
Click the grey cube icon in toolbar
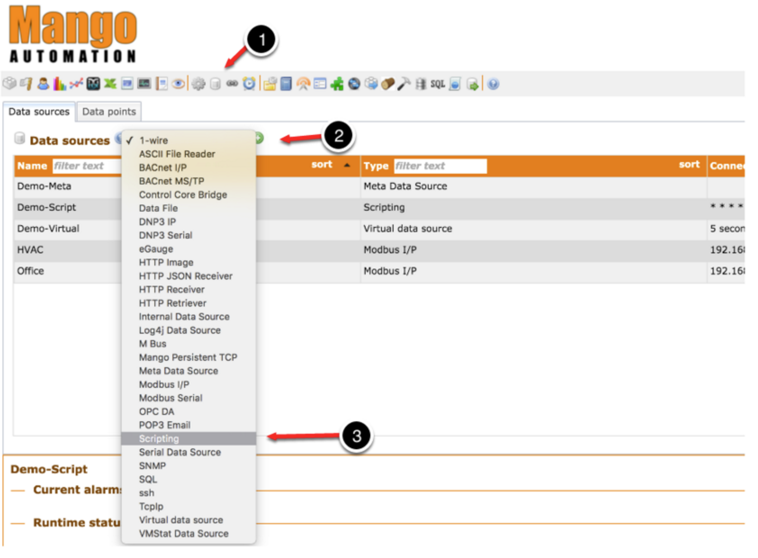pyautogui.click(x=10, y=84)
